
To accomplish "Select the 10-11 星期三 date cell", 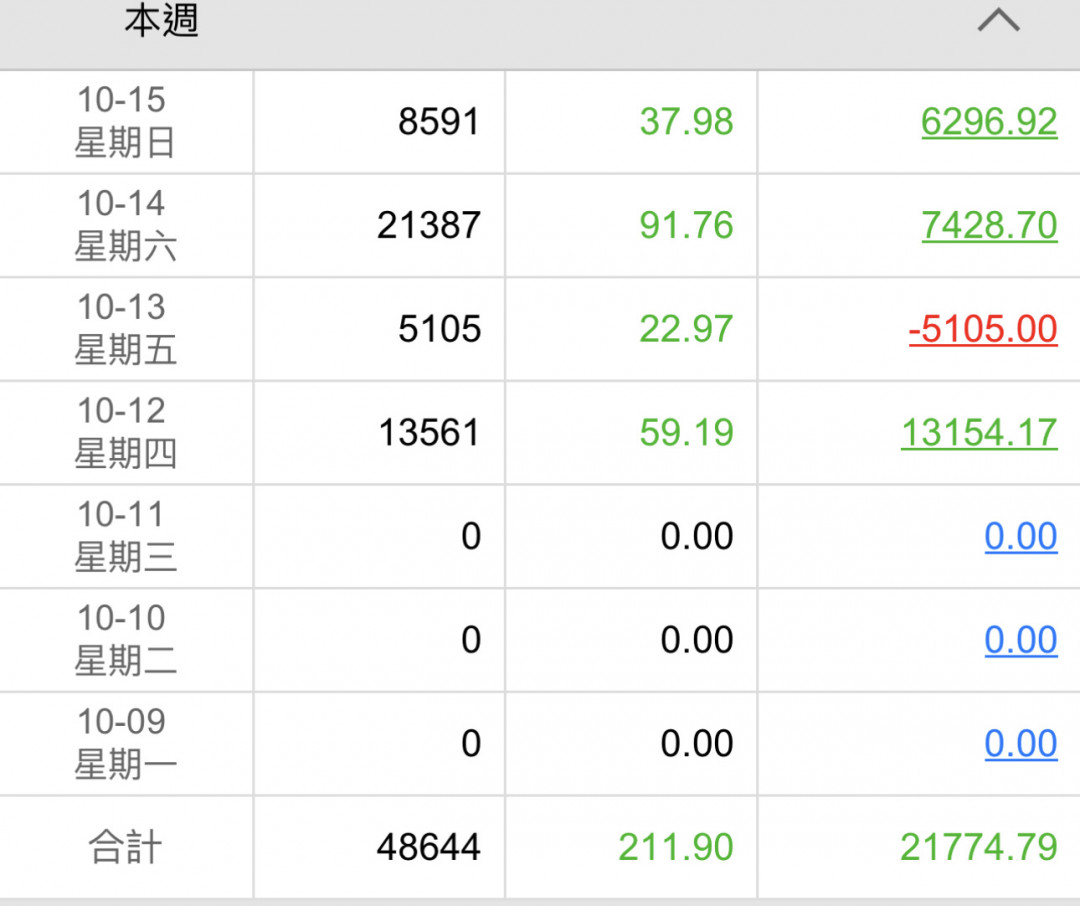I will tap(125, 536).
